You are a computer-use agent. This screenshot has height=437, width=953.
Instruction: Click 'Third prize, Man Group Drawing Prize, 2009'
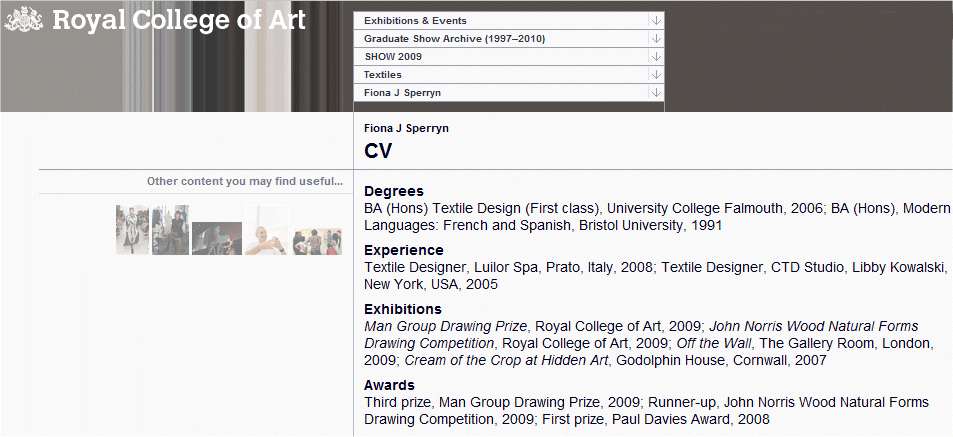[502, 402]
